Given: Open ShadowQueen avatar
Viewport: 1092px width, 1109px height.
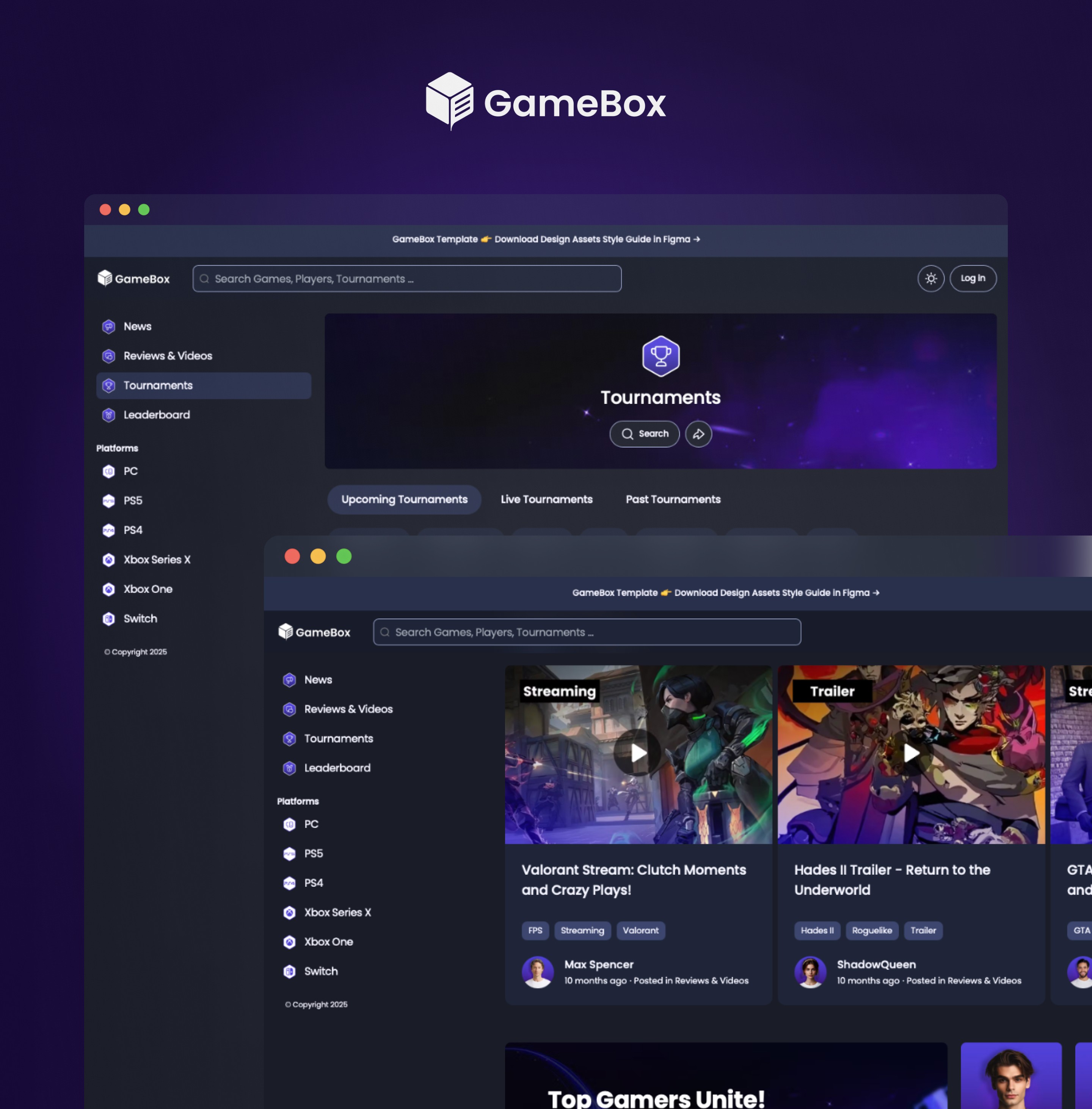Looking at the screenshot, I should tap(810, 972).
